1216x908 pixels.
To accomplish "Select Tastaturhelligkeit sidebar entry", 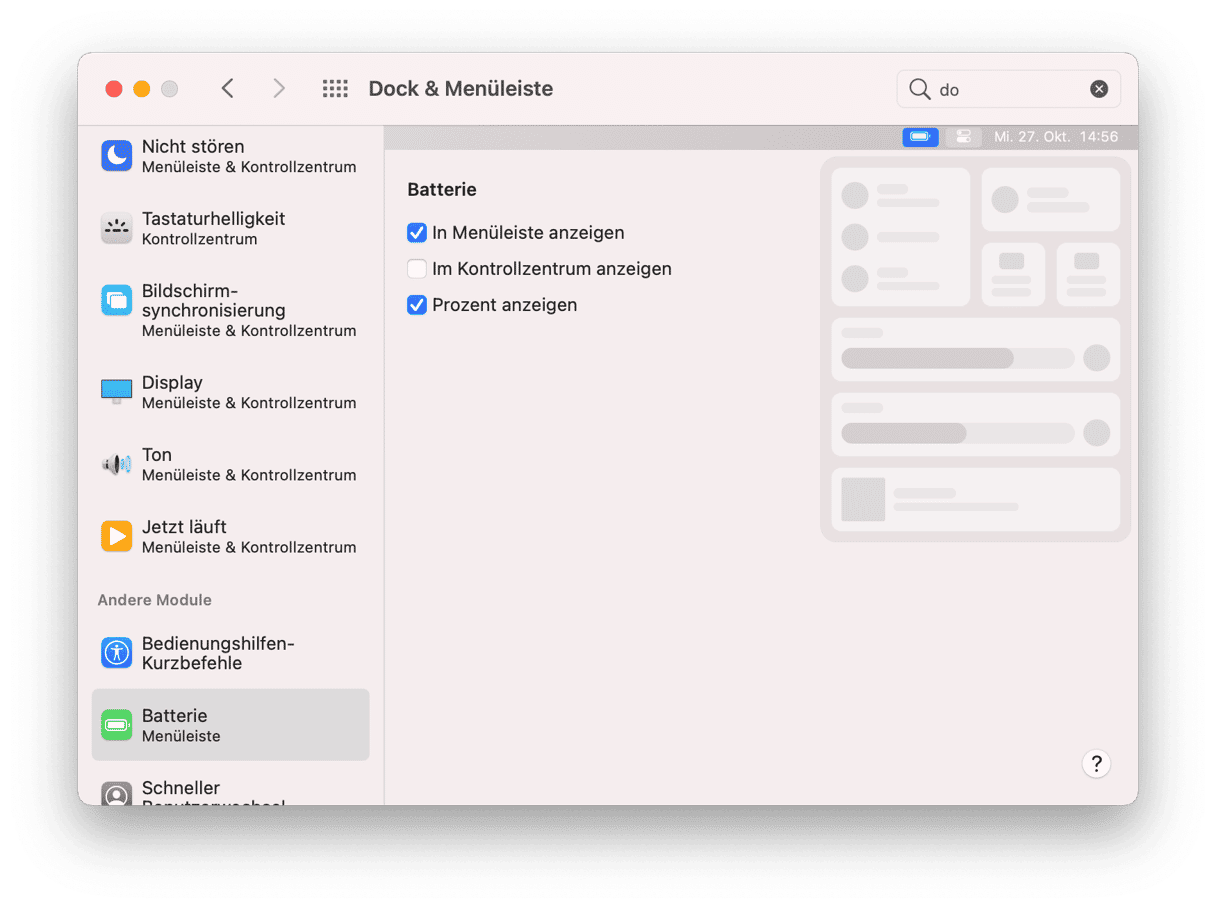I will 230,228.
